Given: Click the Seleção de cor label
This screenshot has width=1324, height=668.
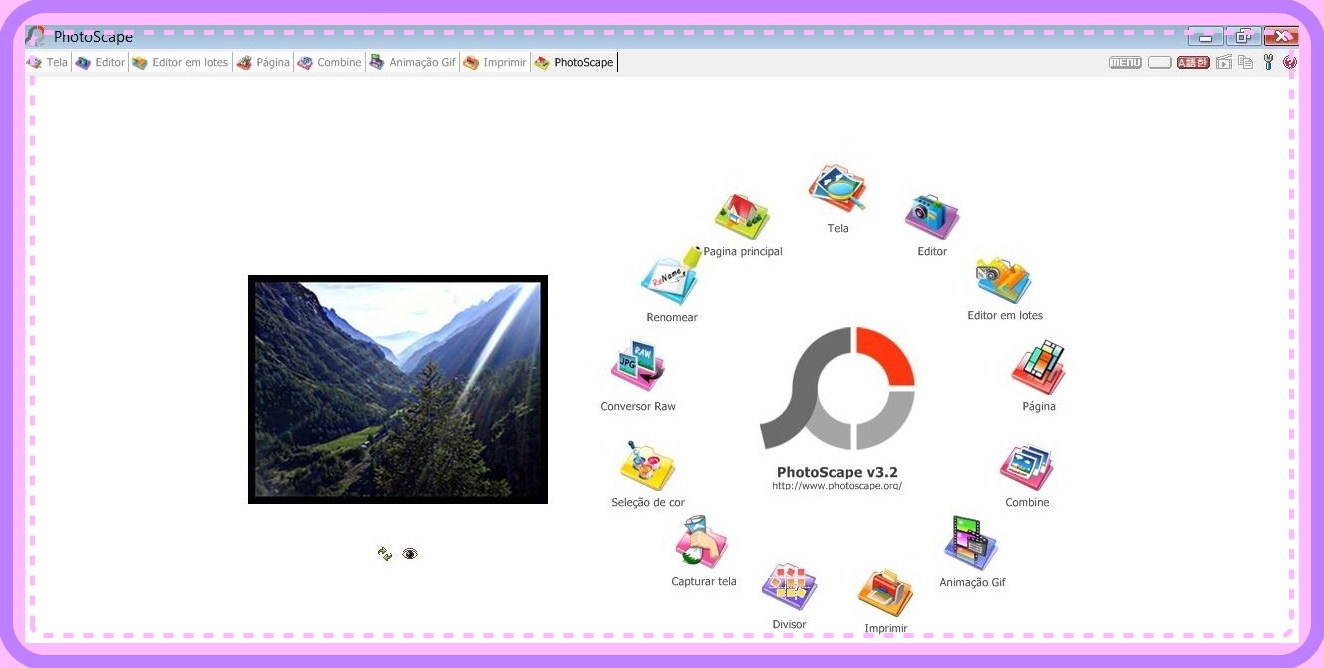Looking at the screenshot, I should tap(648, 502).
